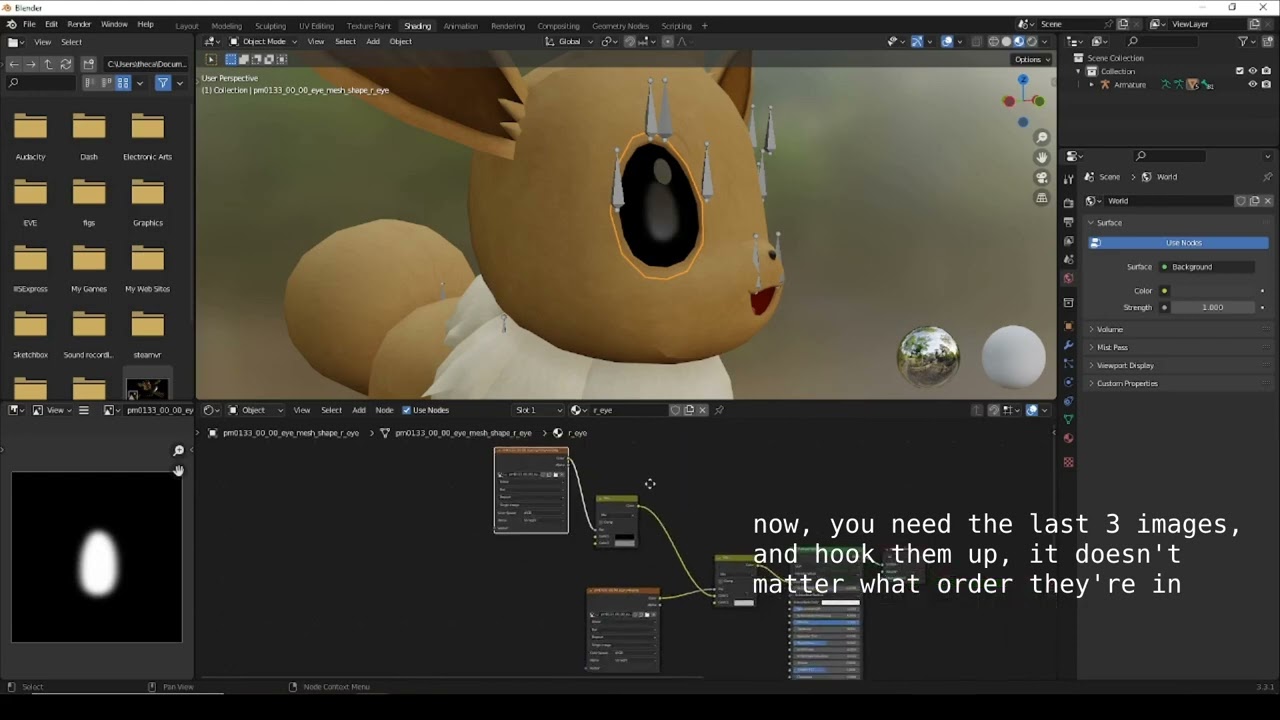Viewport: 1280px width, 720px height.
Task: Add a new workspace with plus button
Action: point(705,26)
